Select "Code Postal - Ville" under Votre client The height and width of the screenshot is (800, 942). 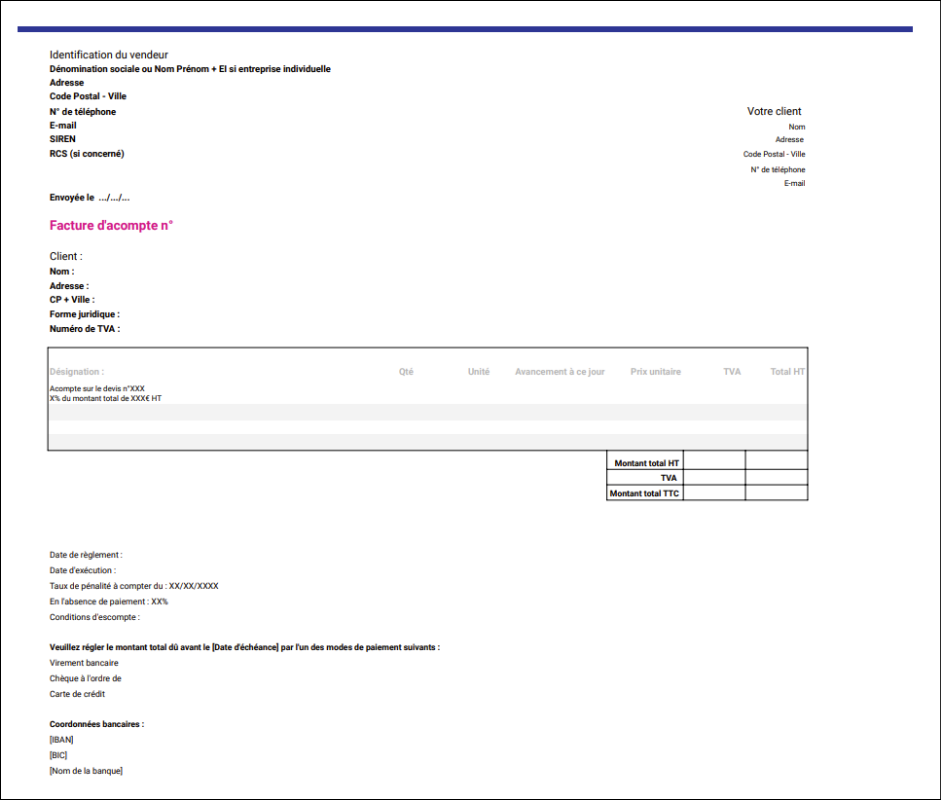[774, 154]
